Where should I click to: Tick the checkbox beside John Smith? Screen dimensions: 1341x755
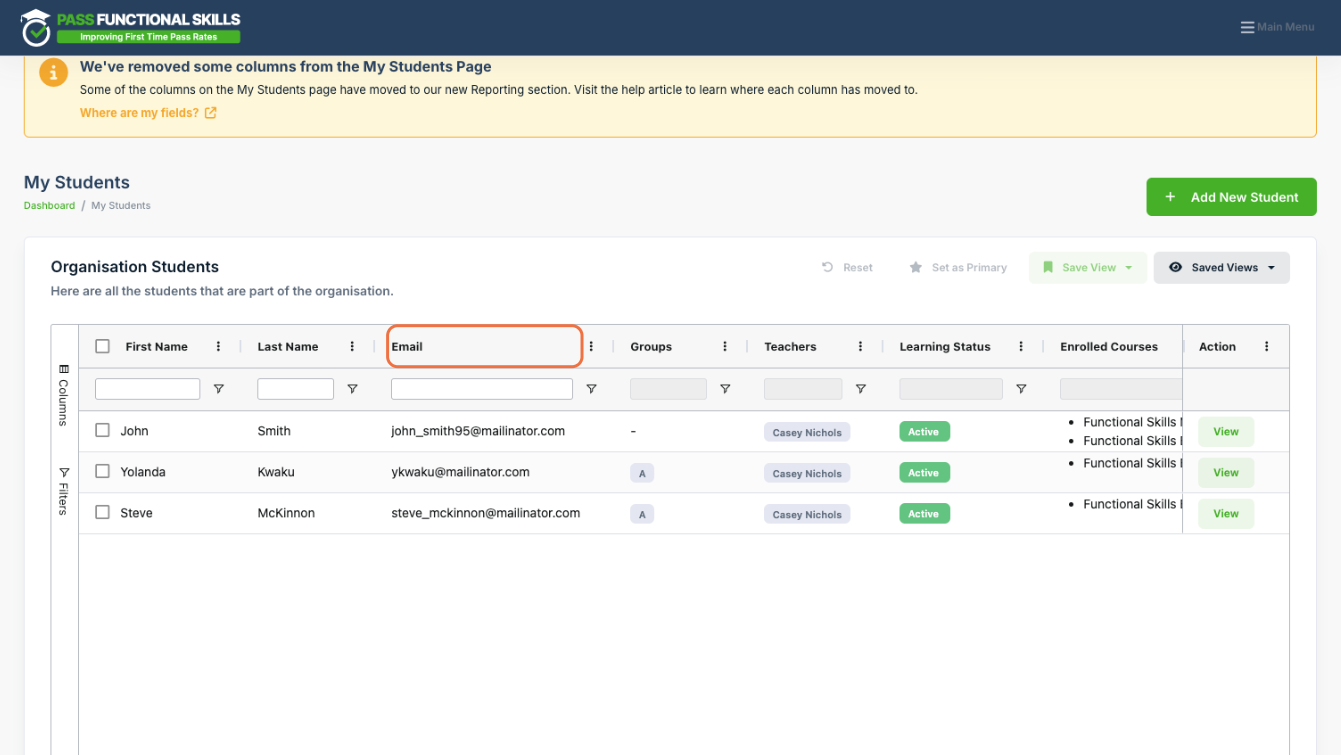[x=102, y=431]
